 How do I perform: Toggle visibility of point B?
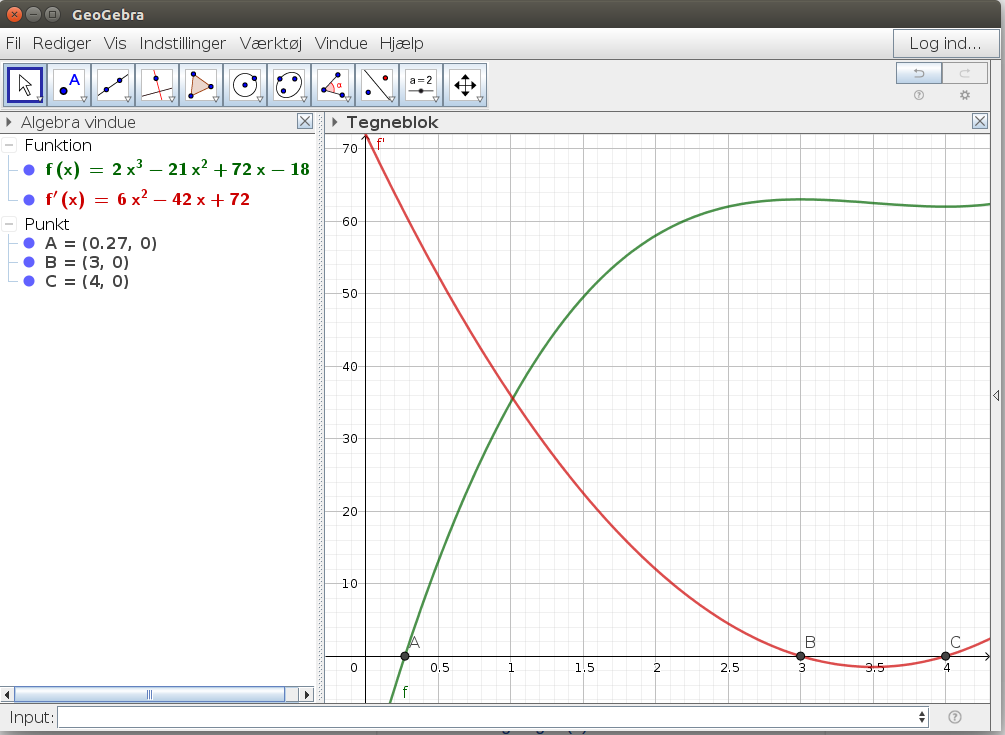coord(29,262)
